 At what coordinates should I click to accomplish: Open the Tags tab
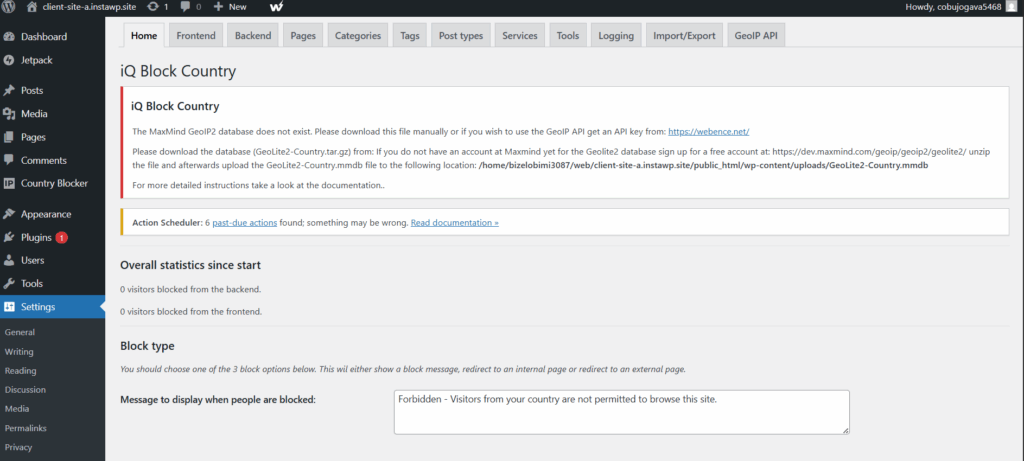tap(410, 36)
